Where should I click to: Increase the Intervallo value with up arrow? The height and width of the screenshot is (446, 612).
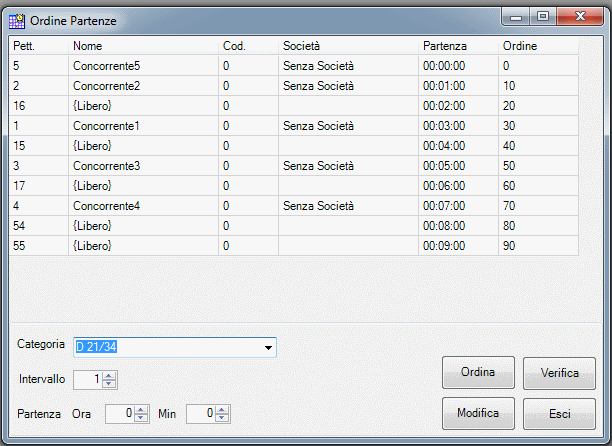point(109,376)
